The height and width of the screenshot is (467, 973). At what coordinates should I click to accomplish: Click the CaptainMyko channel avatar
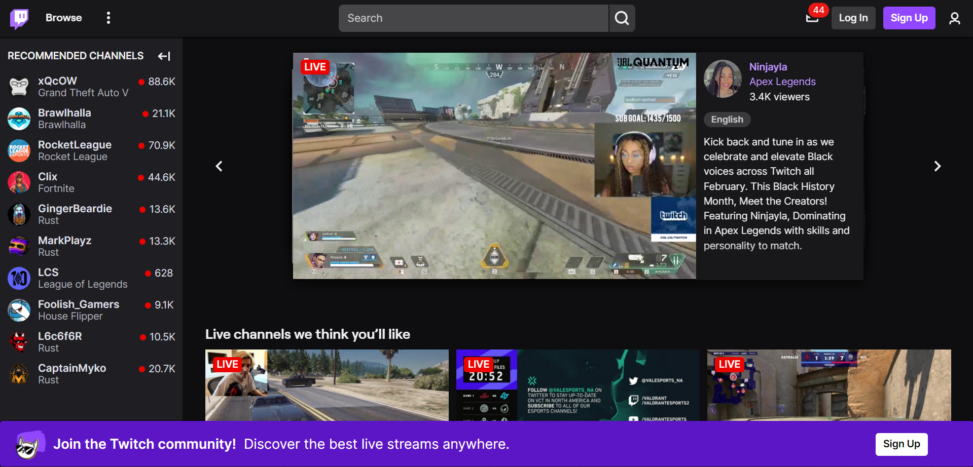[x=19, y=375]
